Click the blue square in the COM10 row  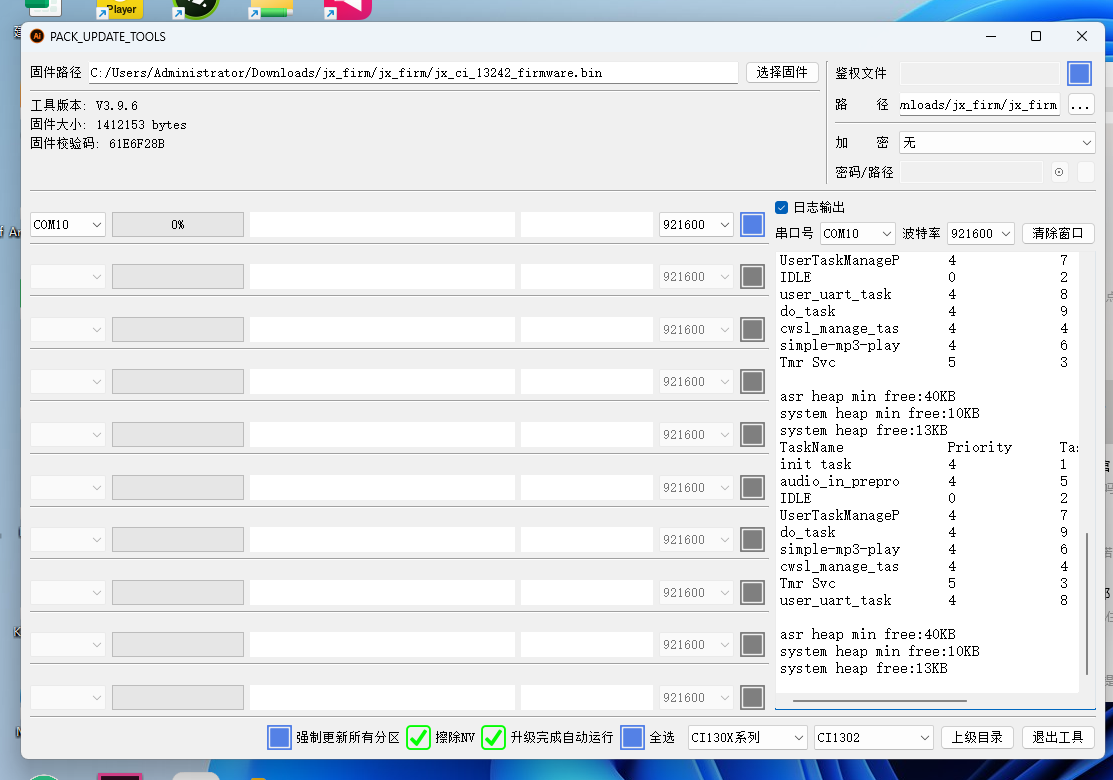point(752,225)
